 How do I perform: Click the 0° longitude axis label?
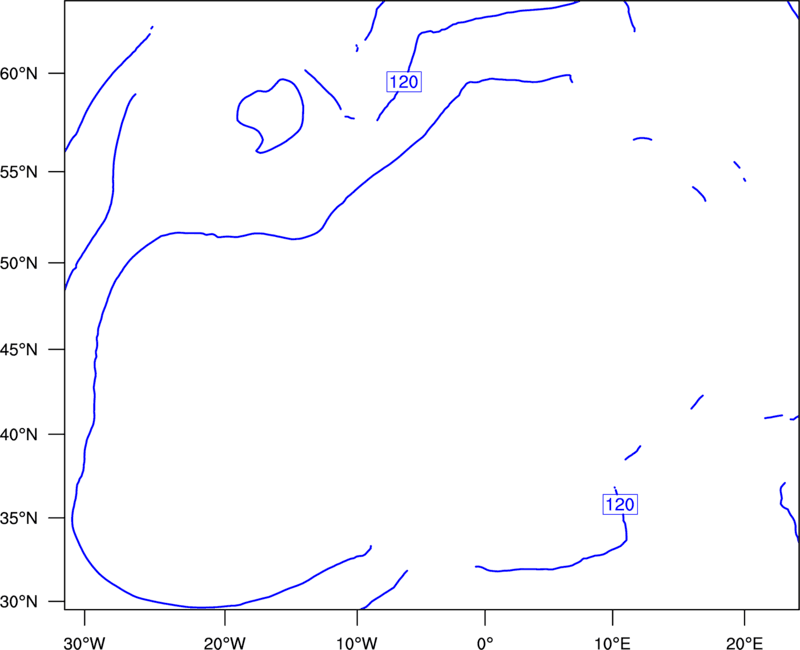tap(485, 643)
